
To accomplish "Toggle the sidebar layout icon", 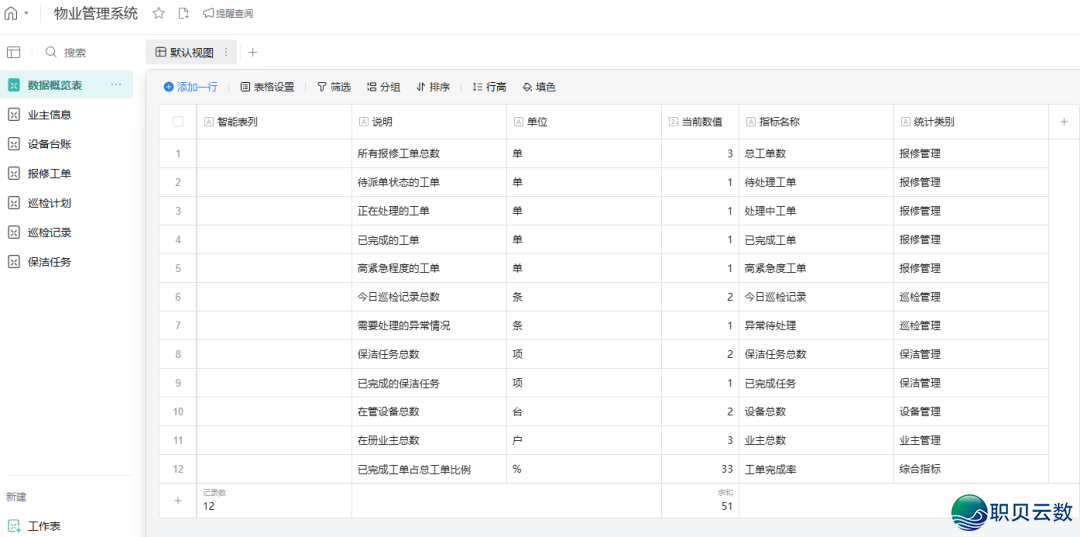I will [14, 52].
